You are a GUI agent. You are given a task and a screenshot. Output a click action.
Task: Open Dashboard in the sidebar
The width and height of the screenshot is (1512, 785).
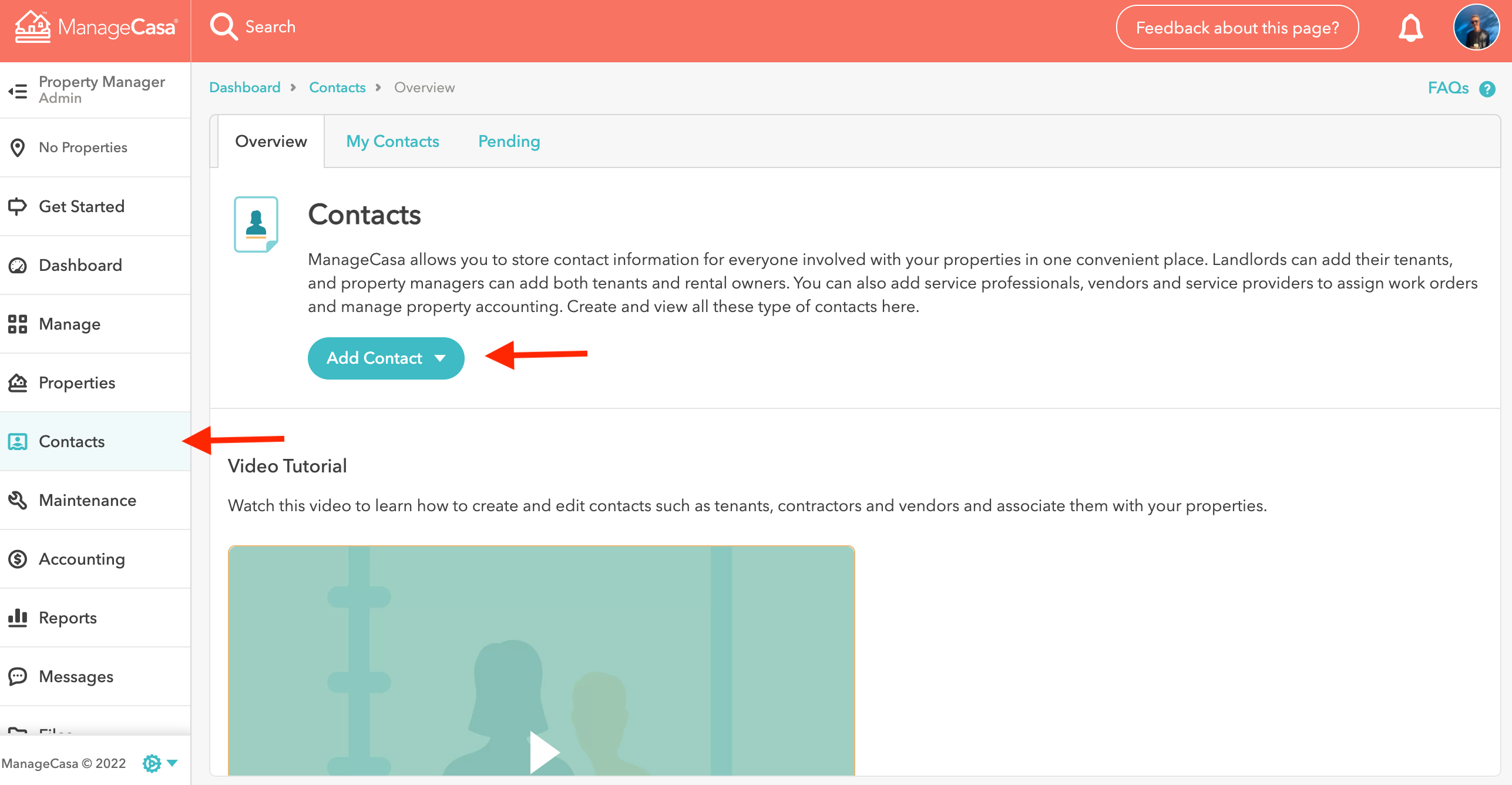point(95,265)
